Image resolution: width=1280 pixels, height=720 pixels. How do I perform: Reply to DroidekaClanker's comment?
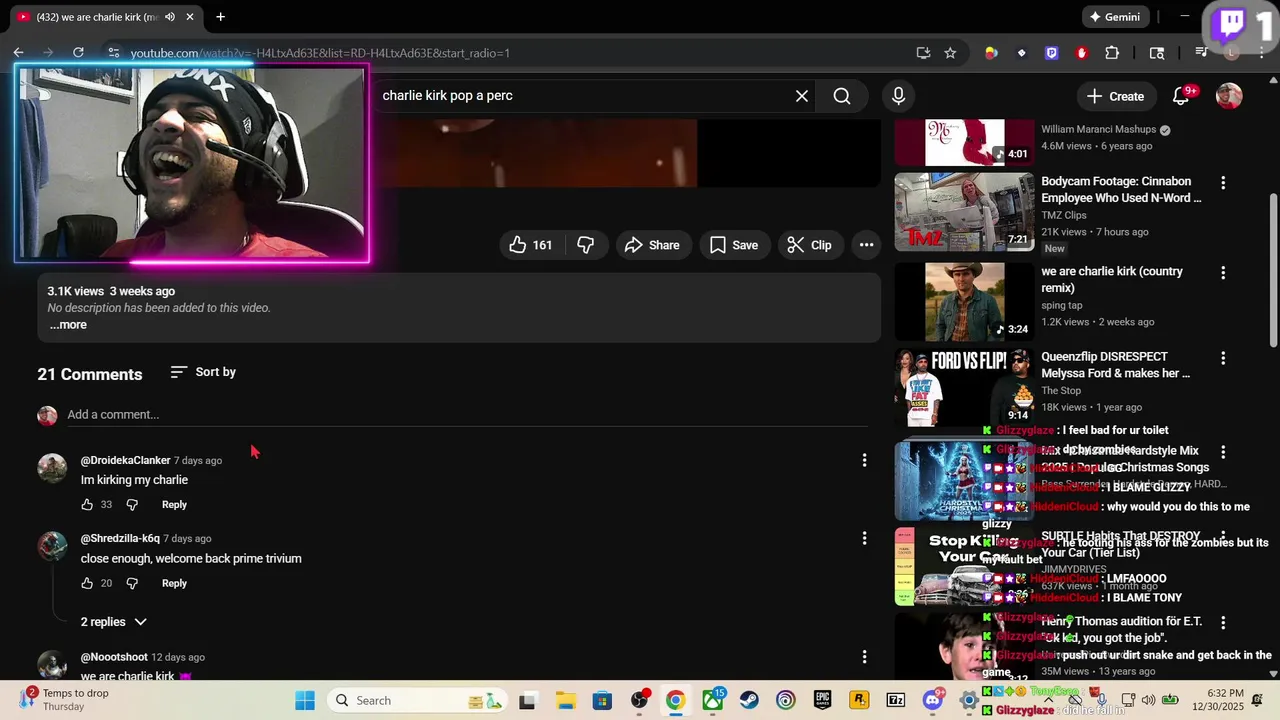pos(174,504)
